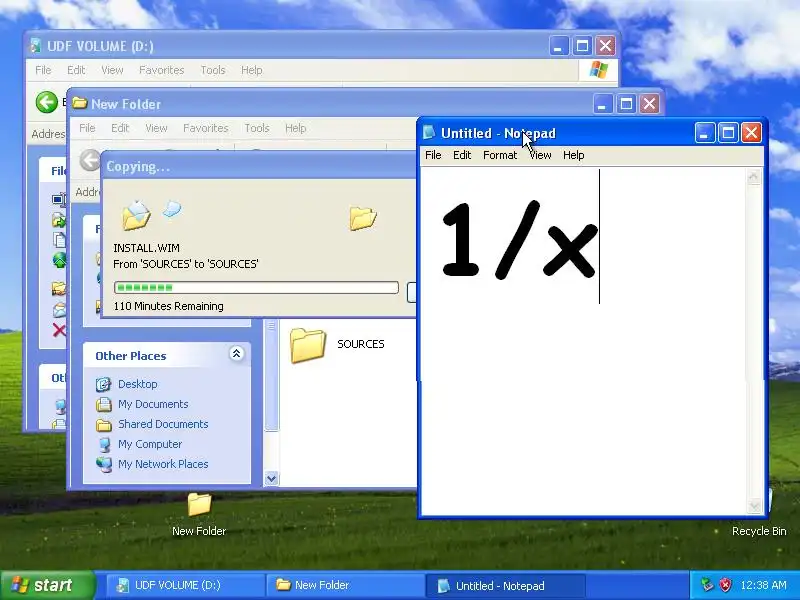Switch to Untitled - Notepad taskbar button

click(505, 585)
